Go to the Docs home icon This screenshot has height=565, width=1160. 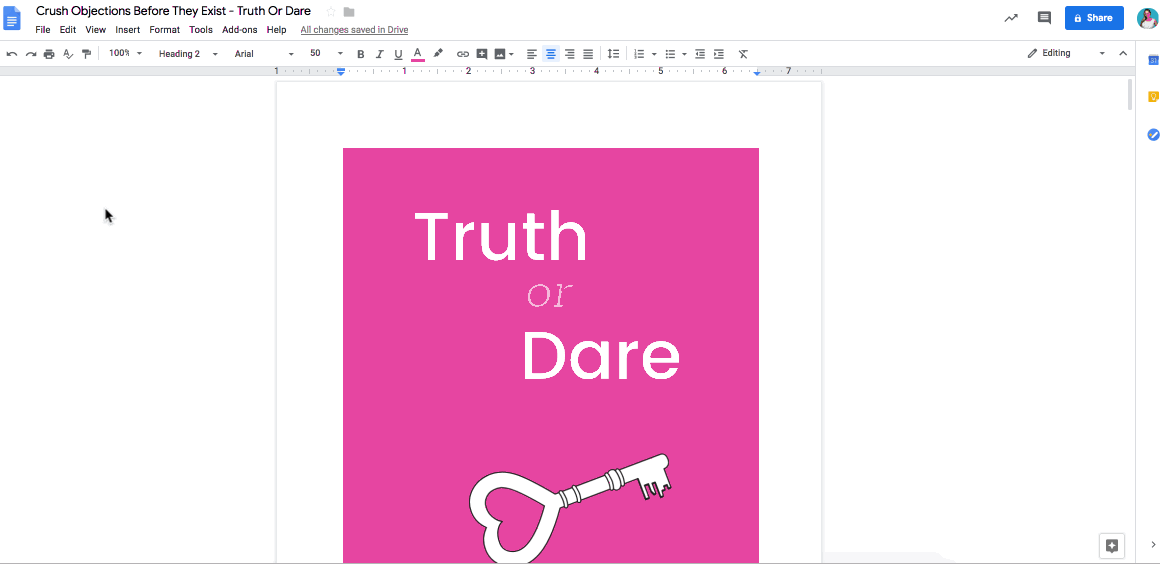pyautogui.click(x=13, y=17)
